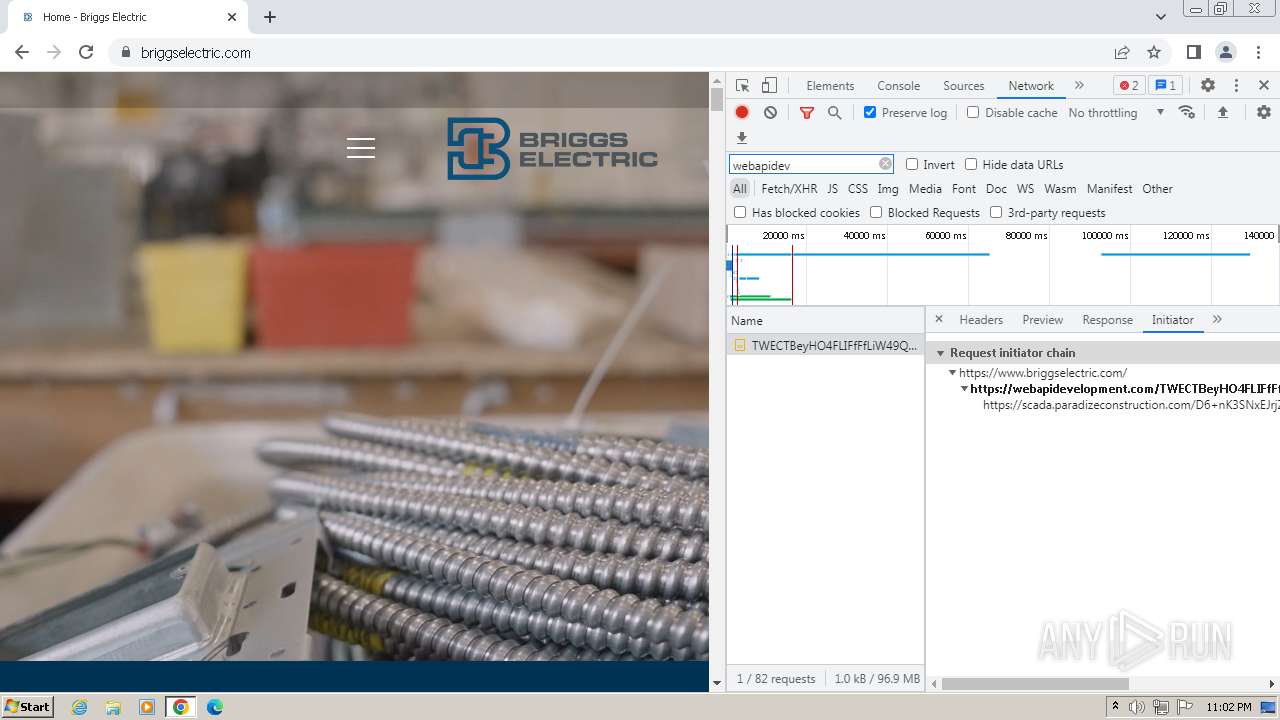Open the No throttling dropdown
1280x720 pixels.
[1116, 112]
